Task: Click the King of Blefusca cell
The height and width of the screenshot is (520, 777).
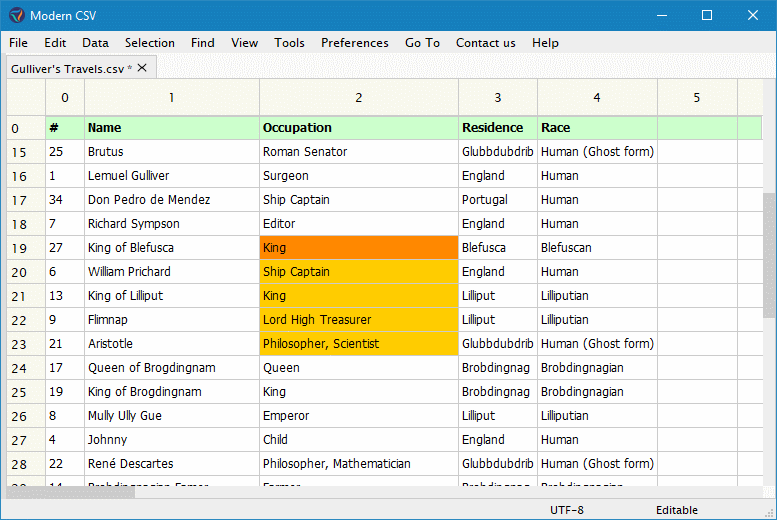Action: (x=172, y=248)
